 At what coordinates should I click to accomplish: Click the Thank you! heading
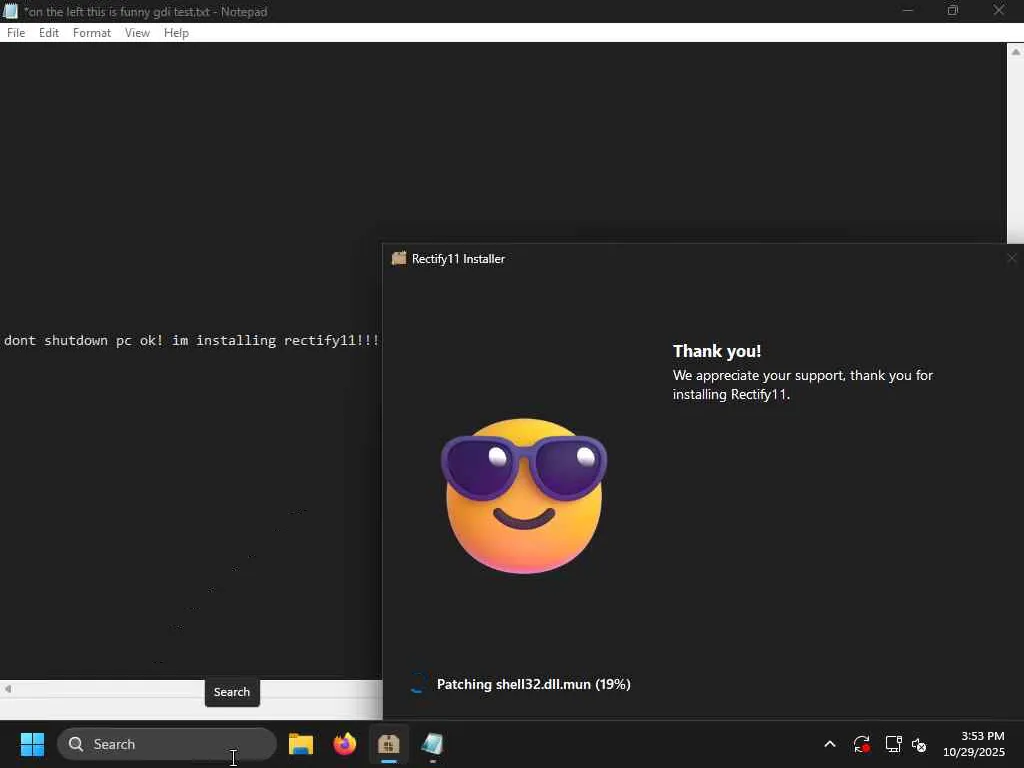click(x=717, y=351)
